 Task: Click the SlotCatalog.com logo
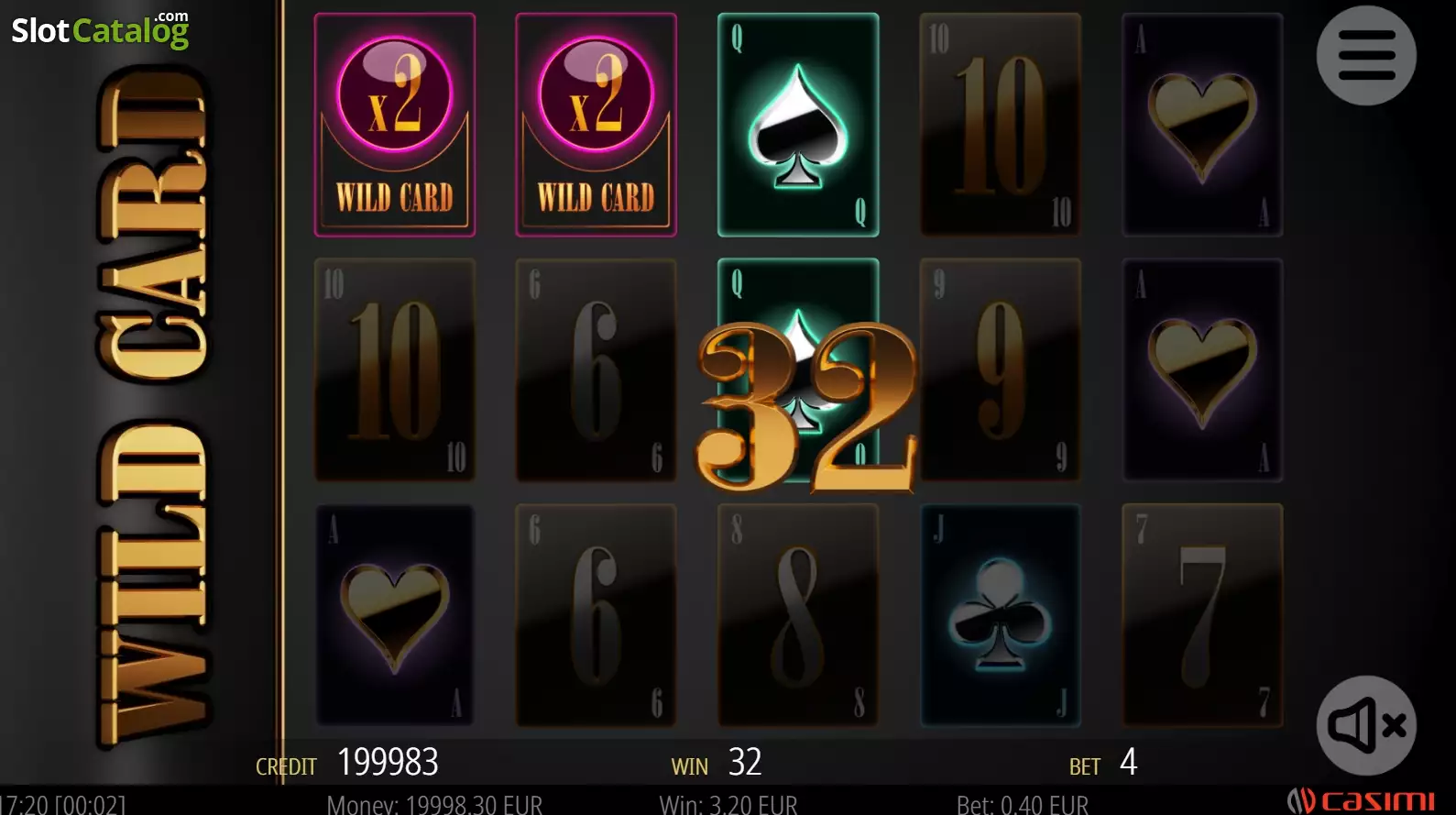click(x=100, y=29)
